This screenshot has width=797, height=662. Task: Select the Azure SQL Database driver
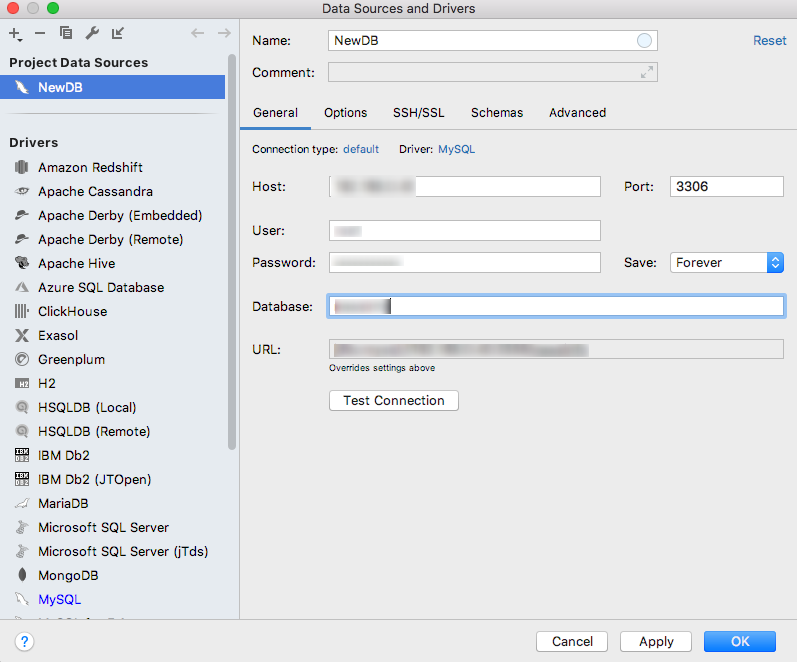(x=112, y=287)
